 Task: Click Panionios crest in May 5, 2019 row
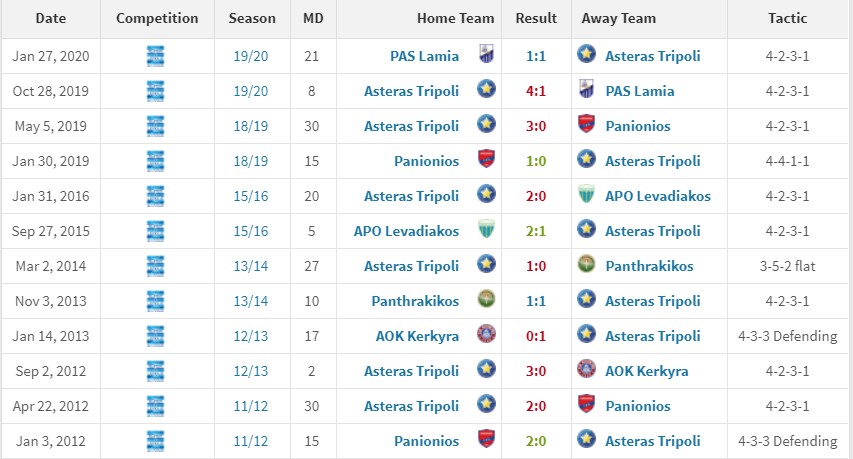point(587,126)
